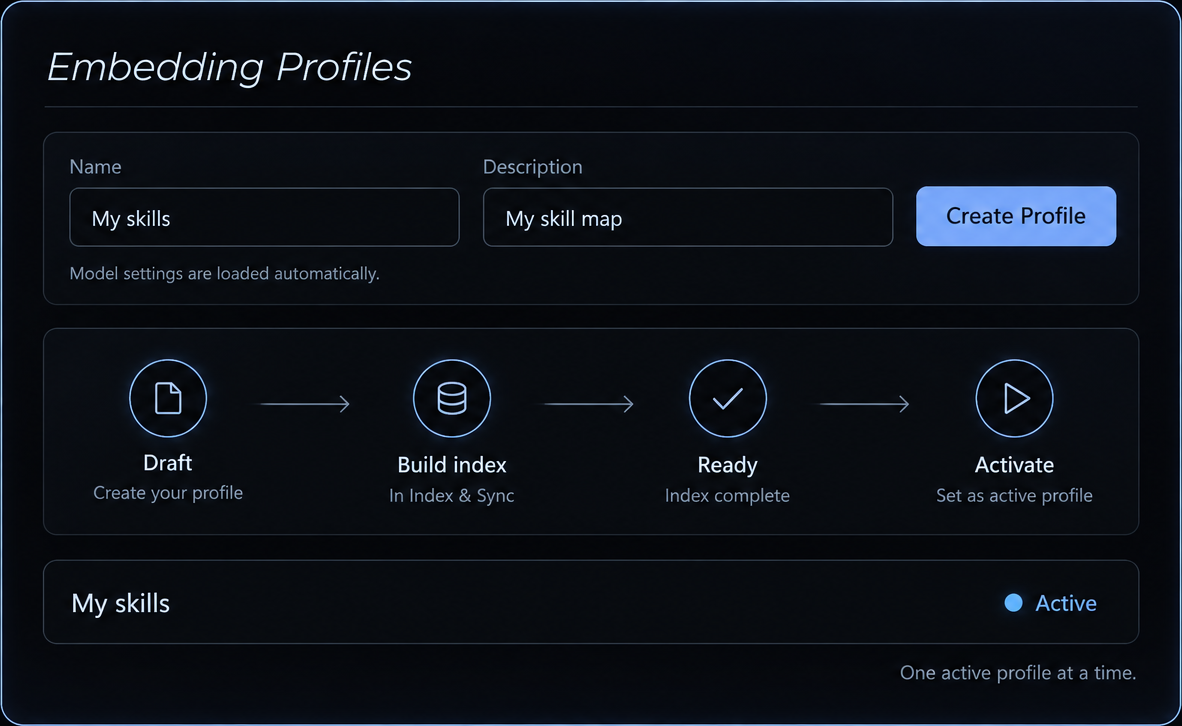This screenshot has height=726, width=1182.
Task: Select the Build index database icon
Action: pos(452,398)
